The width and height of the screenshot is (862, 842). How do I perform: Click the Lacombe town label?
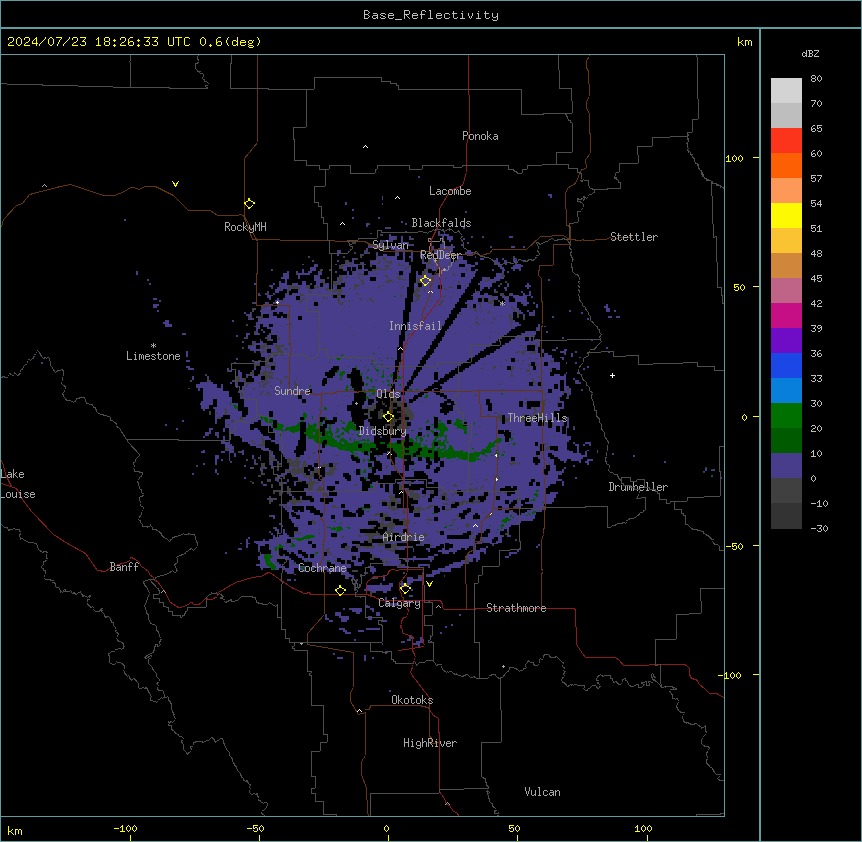pos(450,191)
